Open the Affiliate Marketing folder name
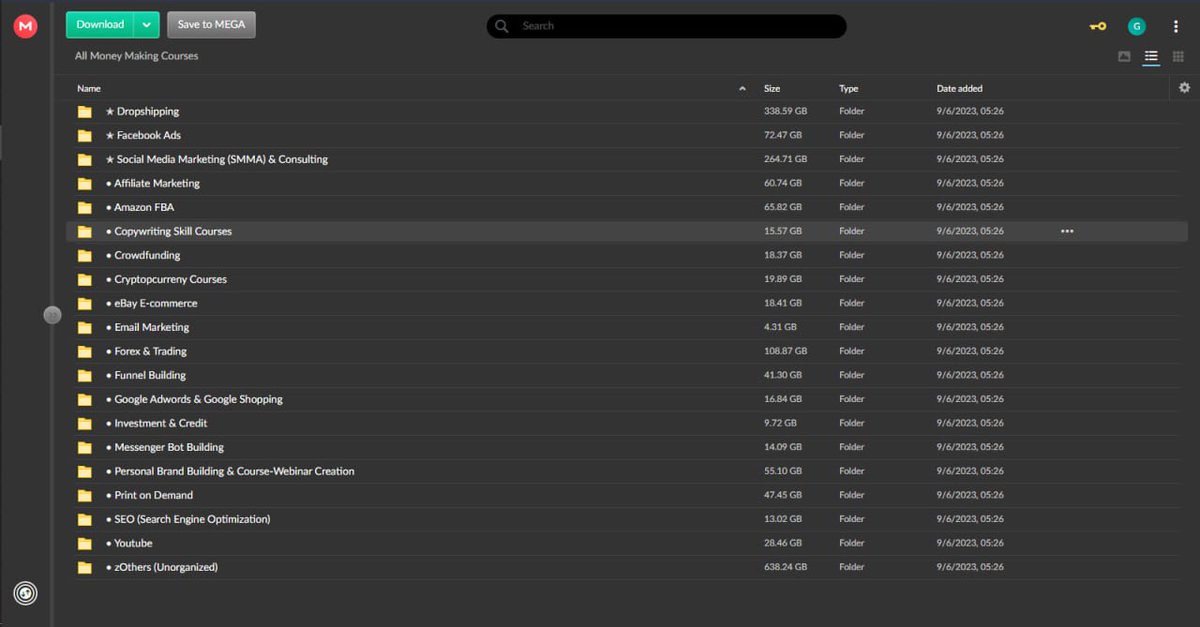Screen dimensions: 1200x627 [x=153, y=183]
